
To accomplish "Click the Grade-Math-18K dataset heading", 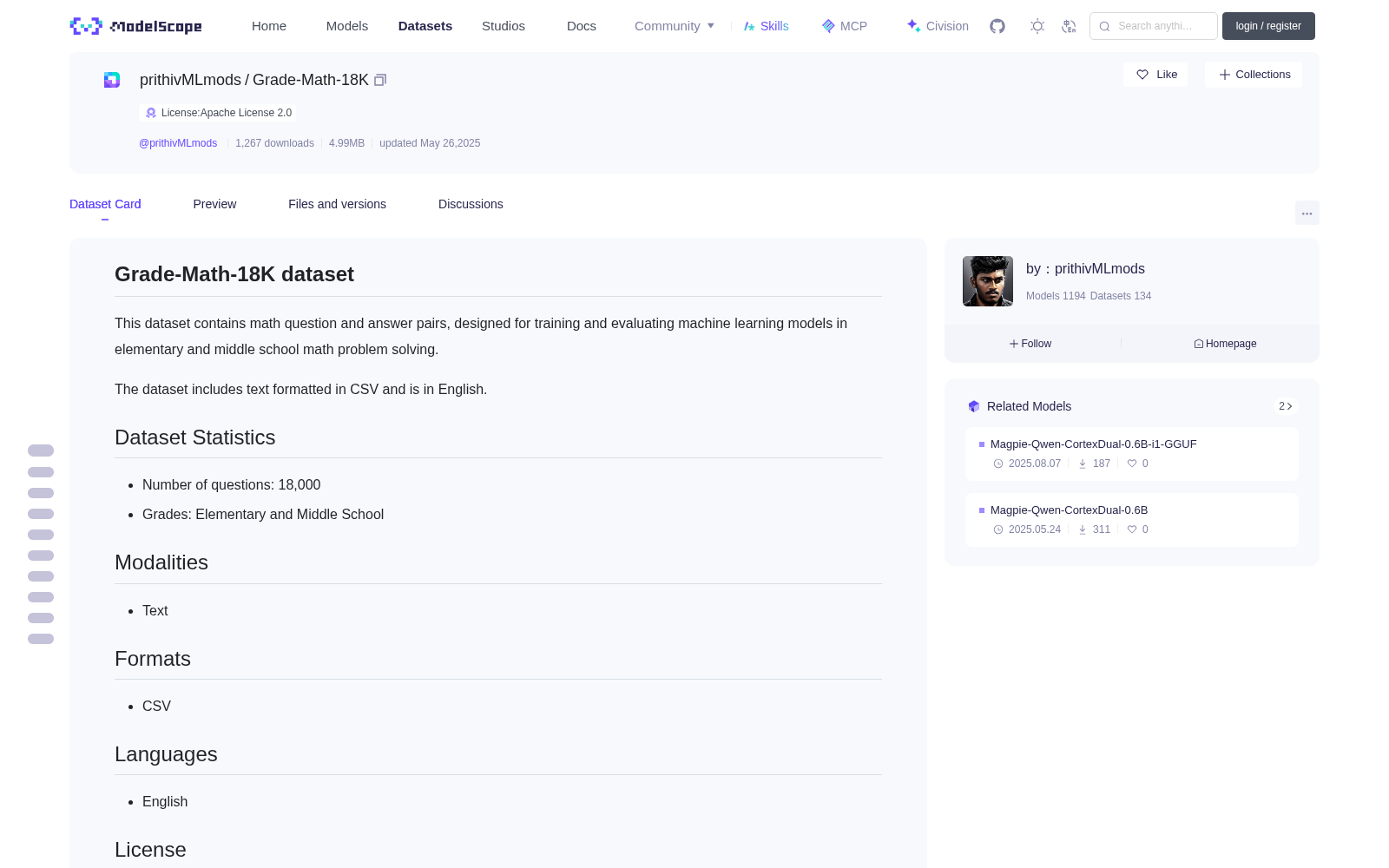I will point(234,274).
